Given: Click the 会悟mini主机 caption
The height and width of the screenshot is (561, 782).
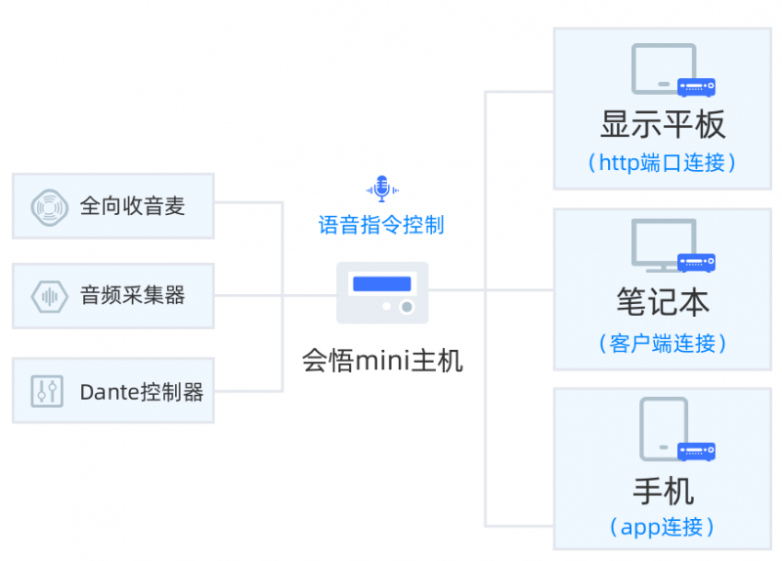Looking at the screenshot, I should point(383,361).
